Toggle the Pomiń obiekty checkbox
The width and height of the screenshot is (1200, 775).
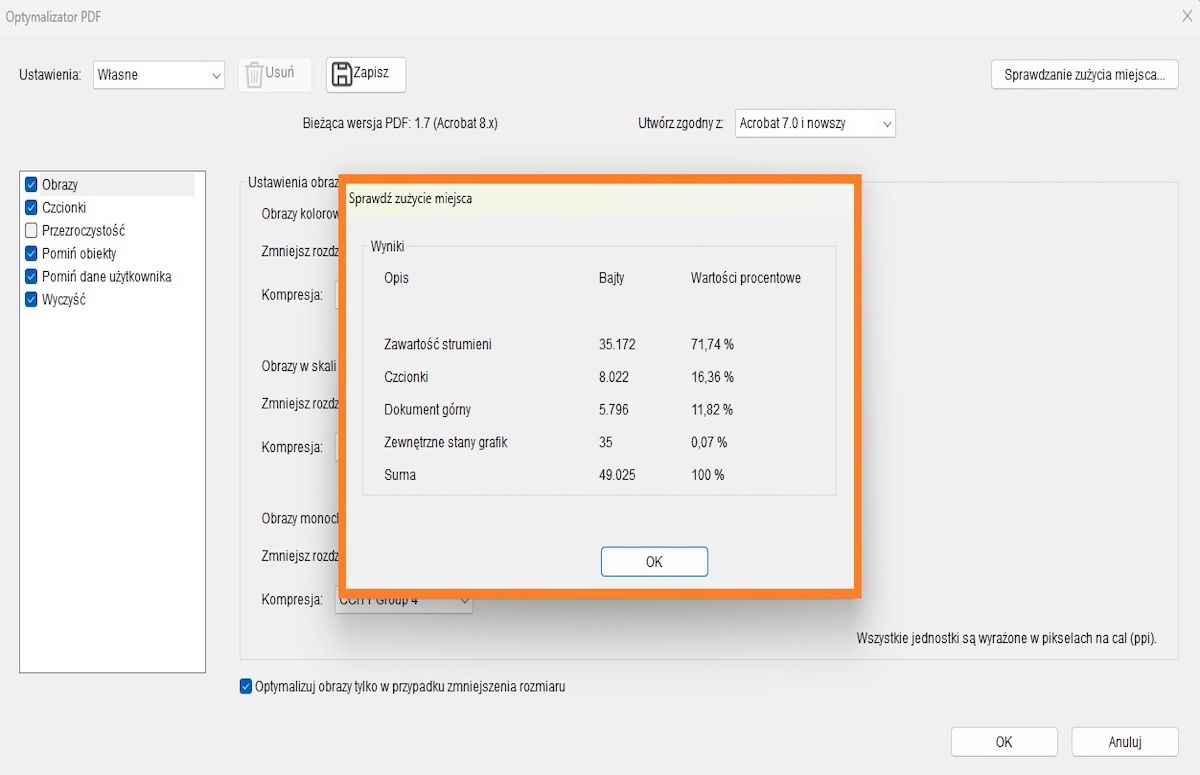click(31, 253)
